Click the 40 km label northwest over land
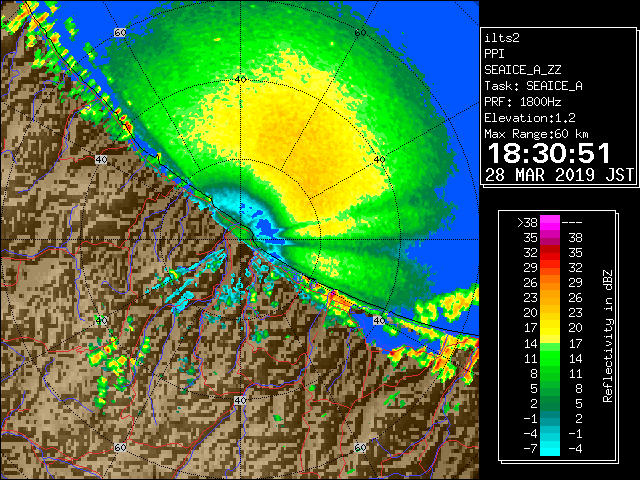 point(101,160)
